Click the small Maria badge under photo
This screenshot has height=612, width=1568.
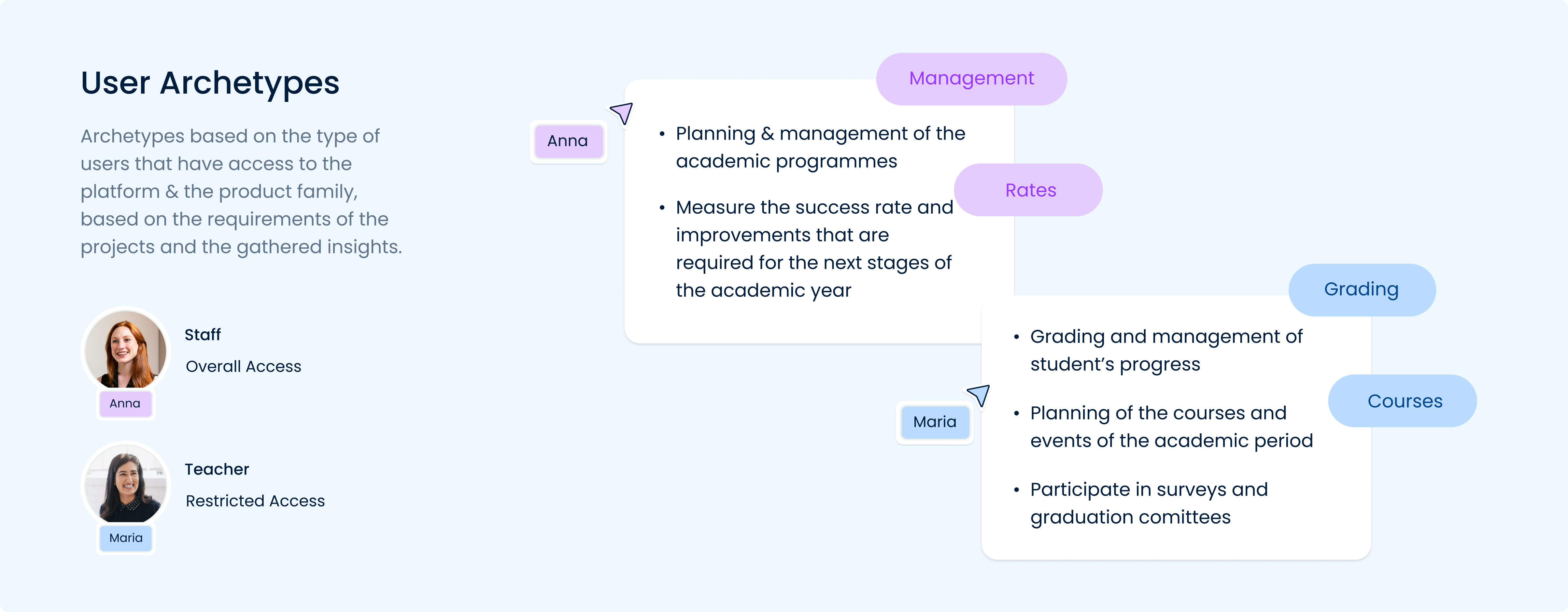(x=126, y=538)
